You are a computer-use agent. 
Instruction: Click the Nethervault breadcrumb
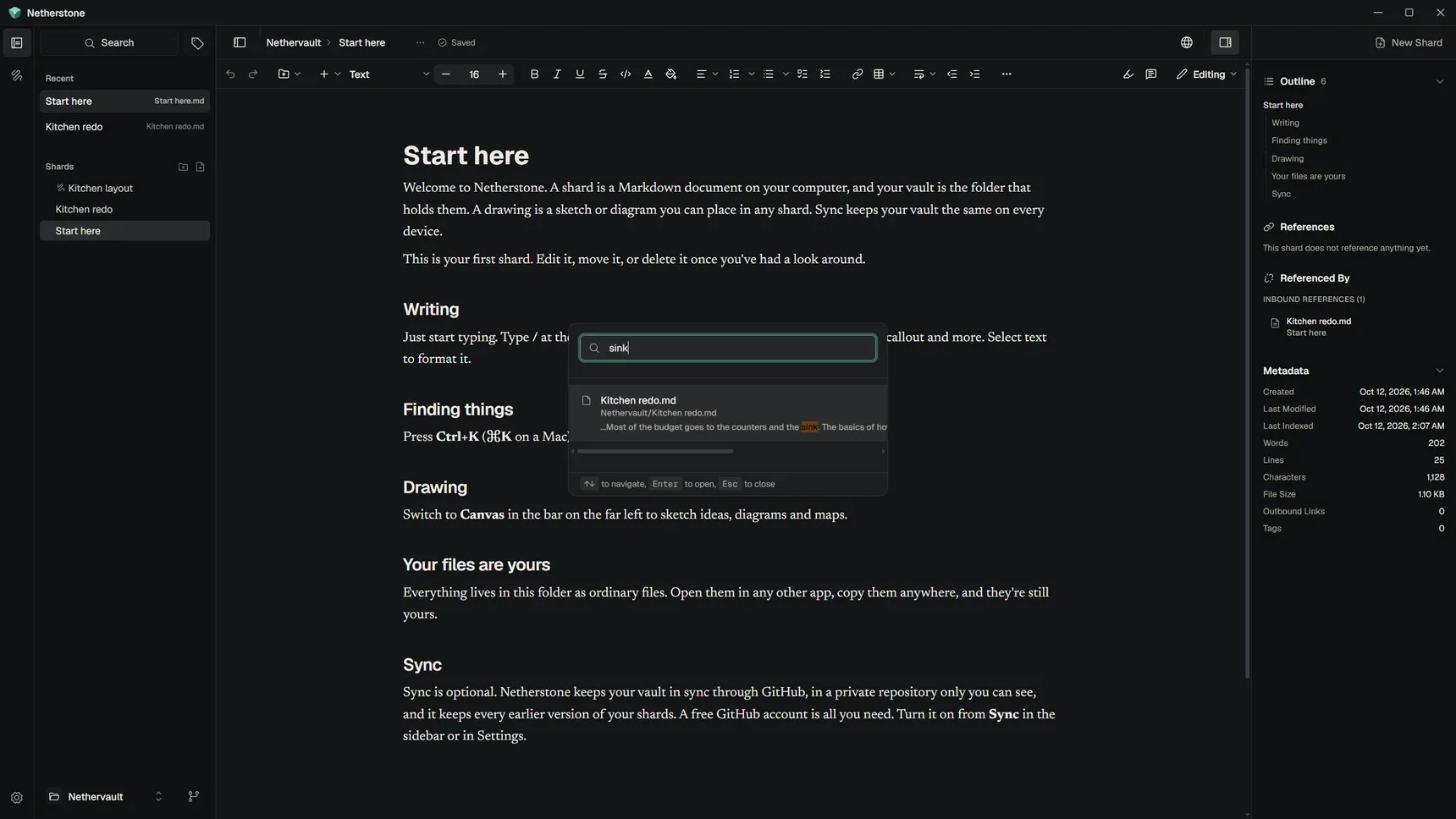coord(293,43)
